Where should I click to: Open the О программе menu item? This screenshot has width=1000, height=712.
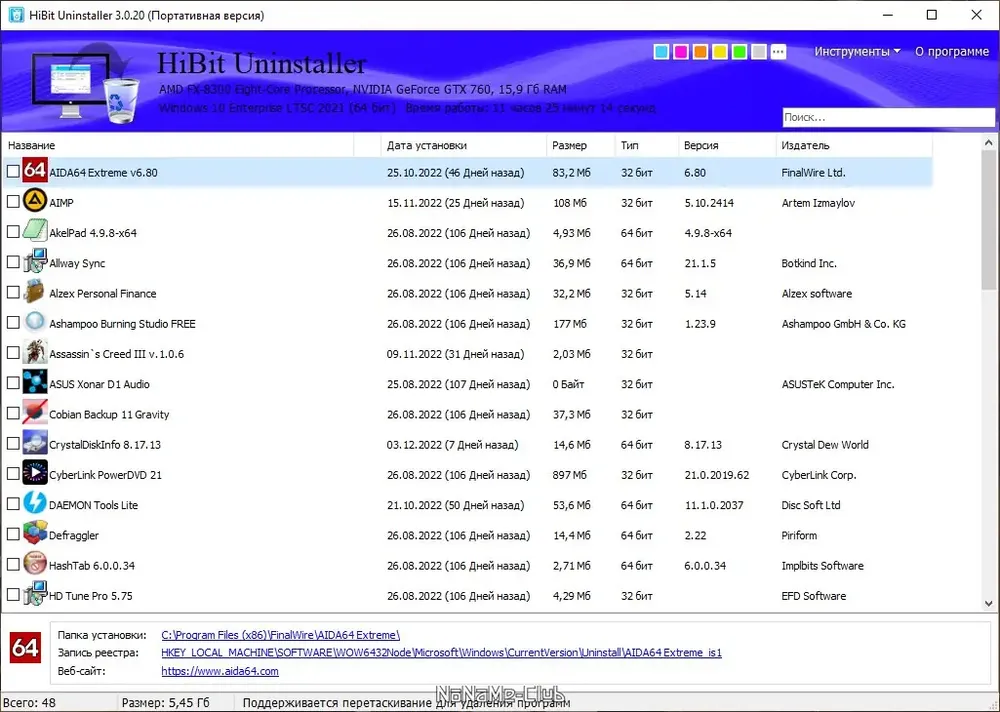click(952, 52)
